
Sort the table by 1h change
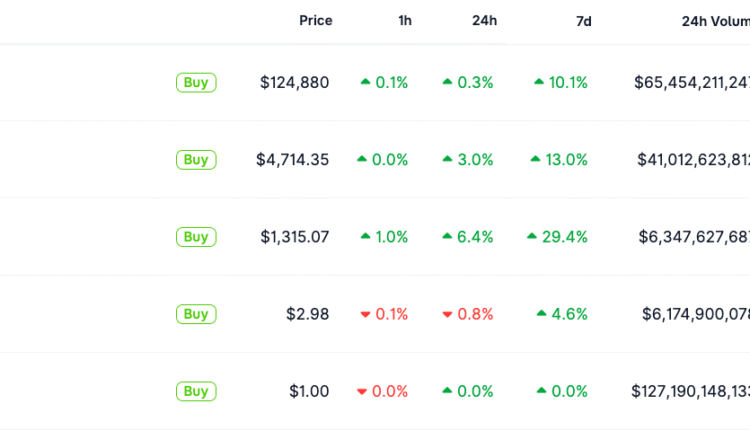coord(404,21)
